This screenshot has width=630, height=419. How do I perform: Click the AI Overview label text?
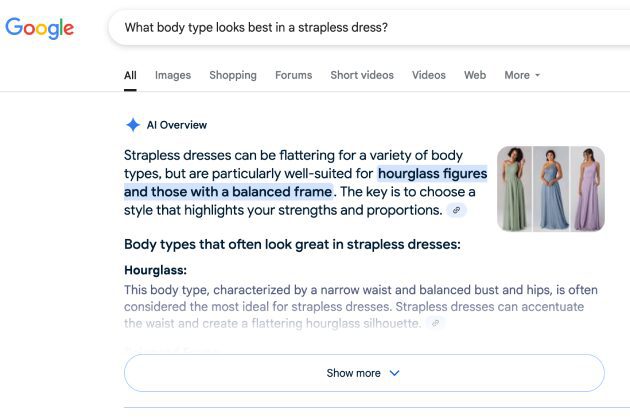pos(177,125)
